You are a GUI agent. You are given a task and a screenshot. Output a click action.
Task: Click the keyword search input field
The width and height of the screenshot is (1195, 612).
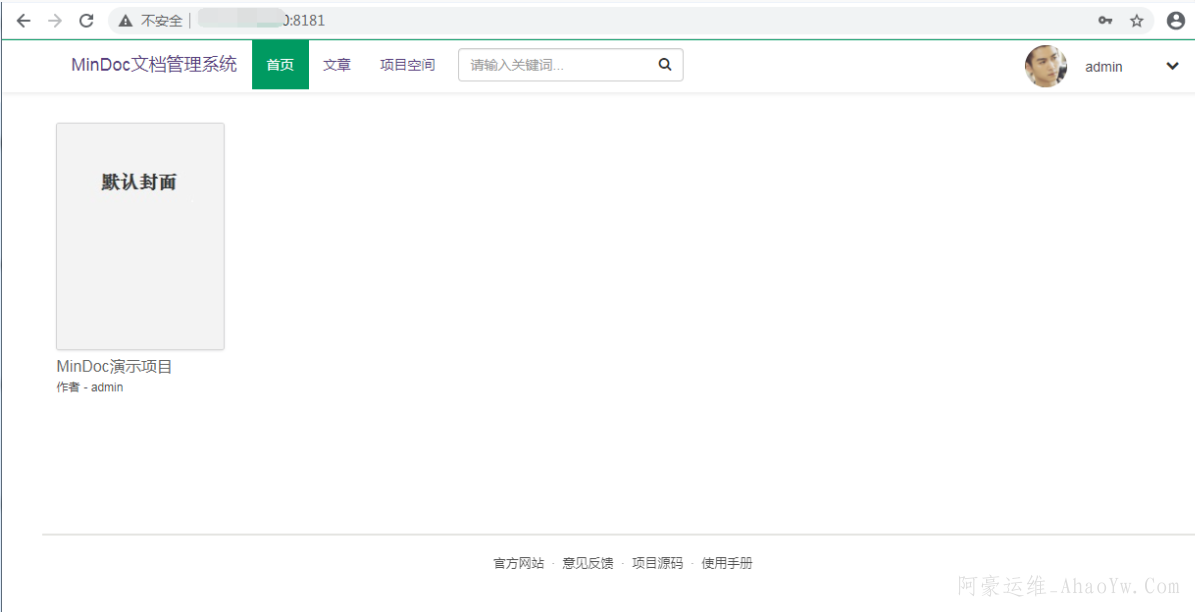click(x=555, y=65)
